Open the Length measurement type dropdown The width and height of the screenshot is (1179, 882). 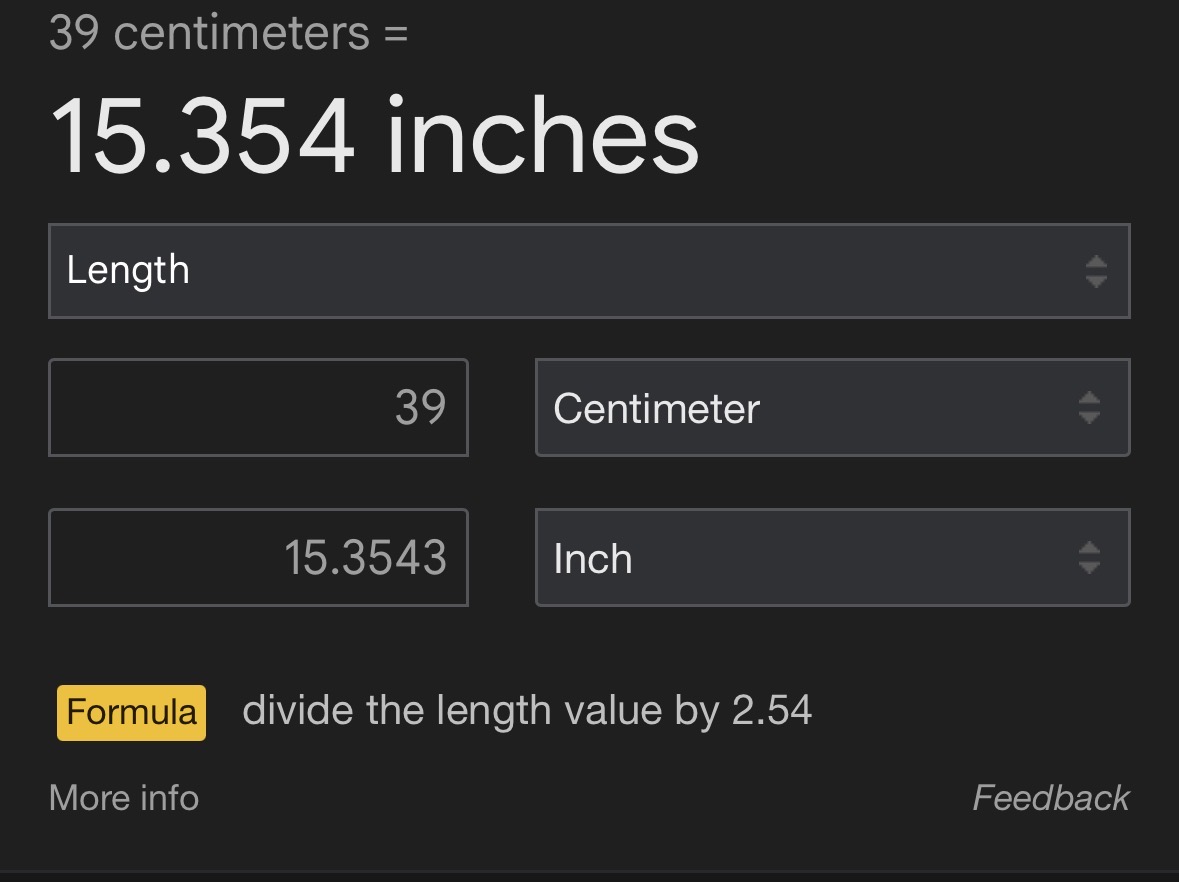[588, 271]
